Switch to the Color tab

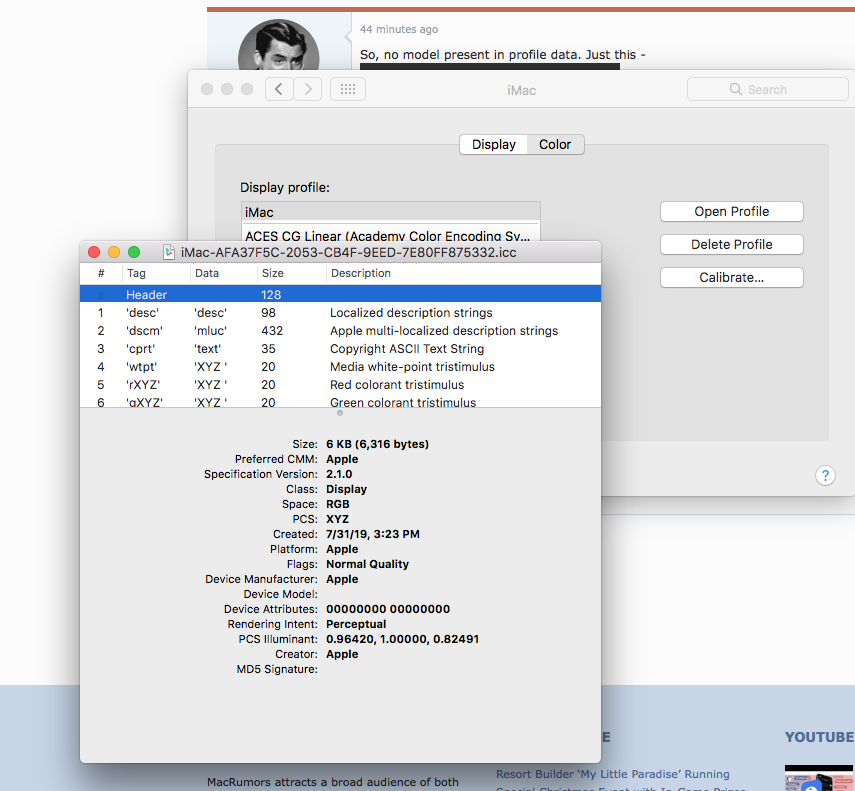(555, 144)
